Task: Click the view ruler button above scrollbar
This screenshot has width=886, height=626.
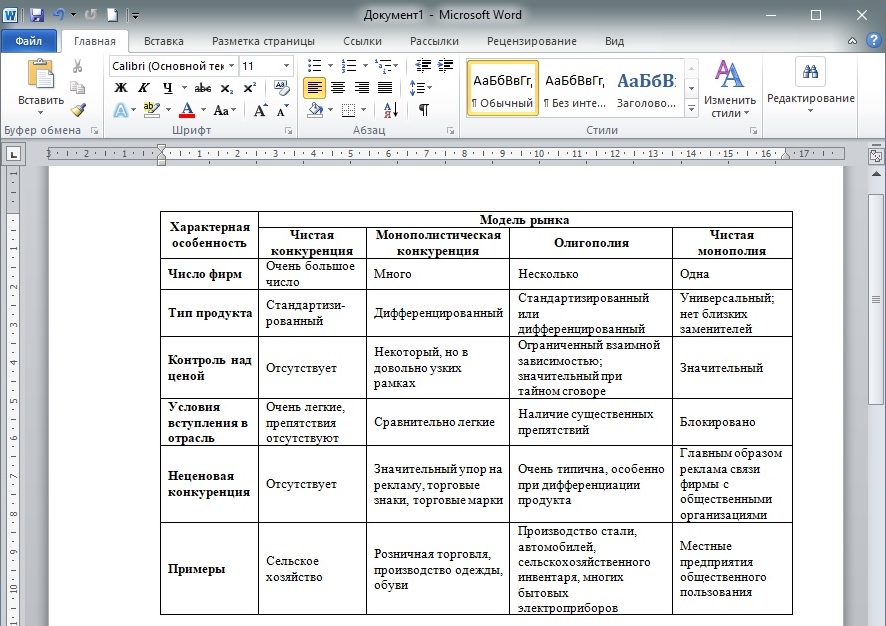Action: coord(876,155)
